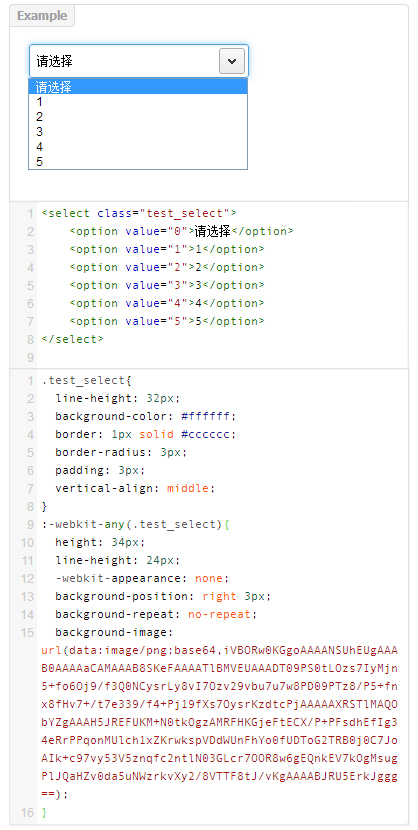Click line number 16 in CSS gutter
This screenshot has width=418, height=830.
click(27, 812)
